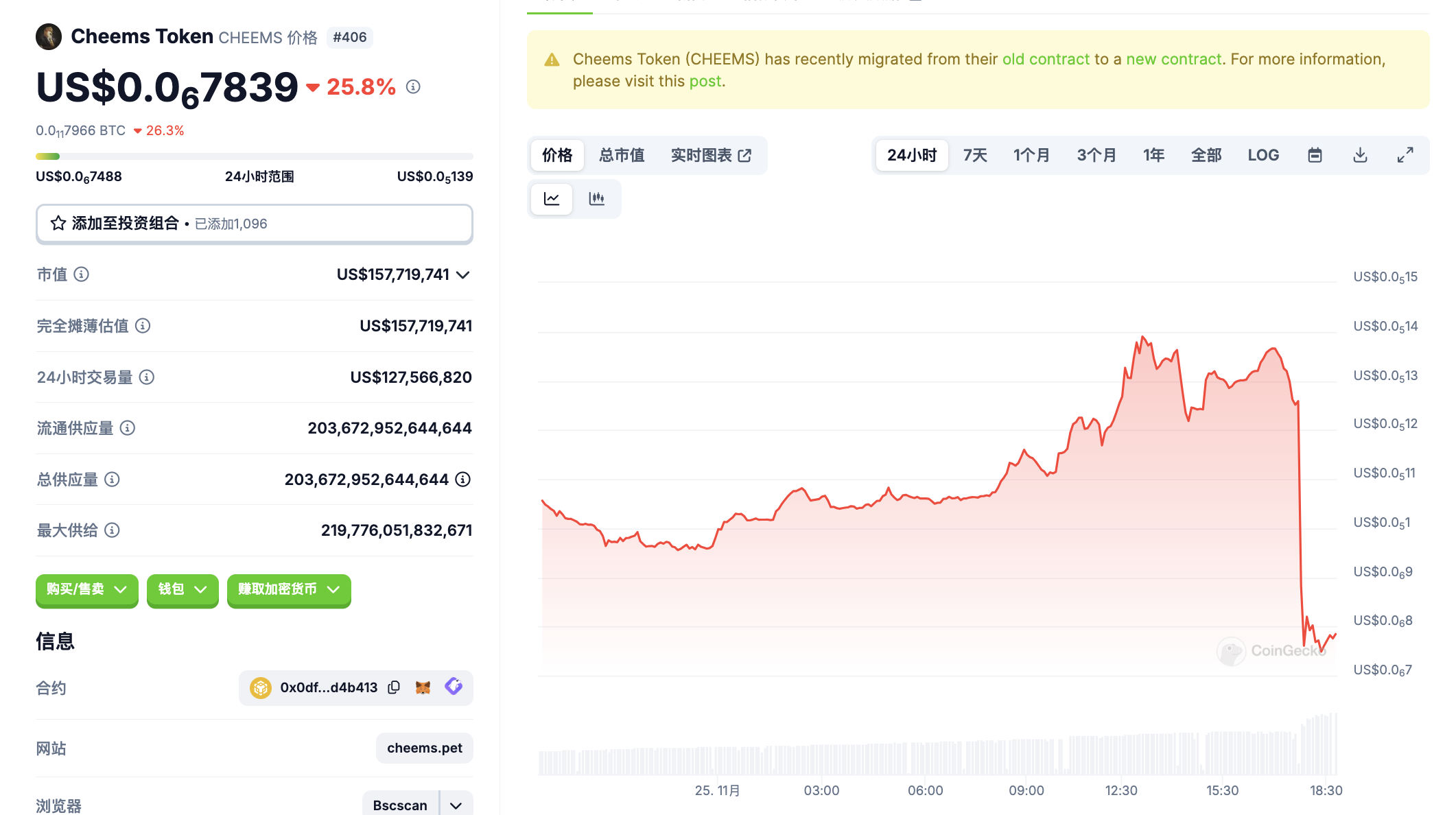This screenshot has width=1456, height=815.
Task: Switch chart range to 7天
Action: tap(974, 155)
